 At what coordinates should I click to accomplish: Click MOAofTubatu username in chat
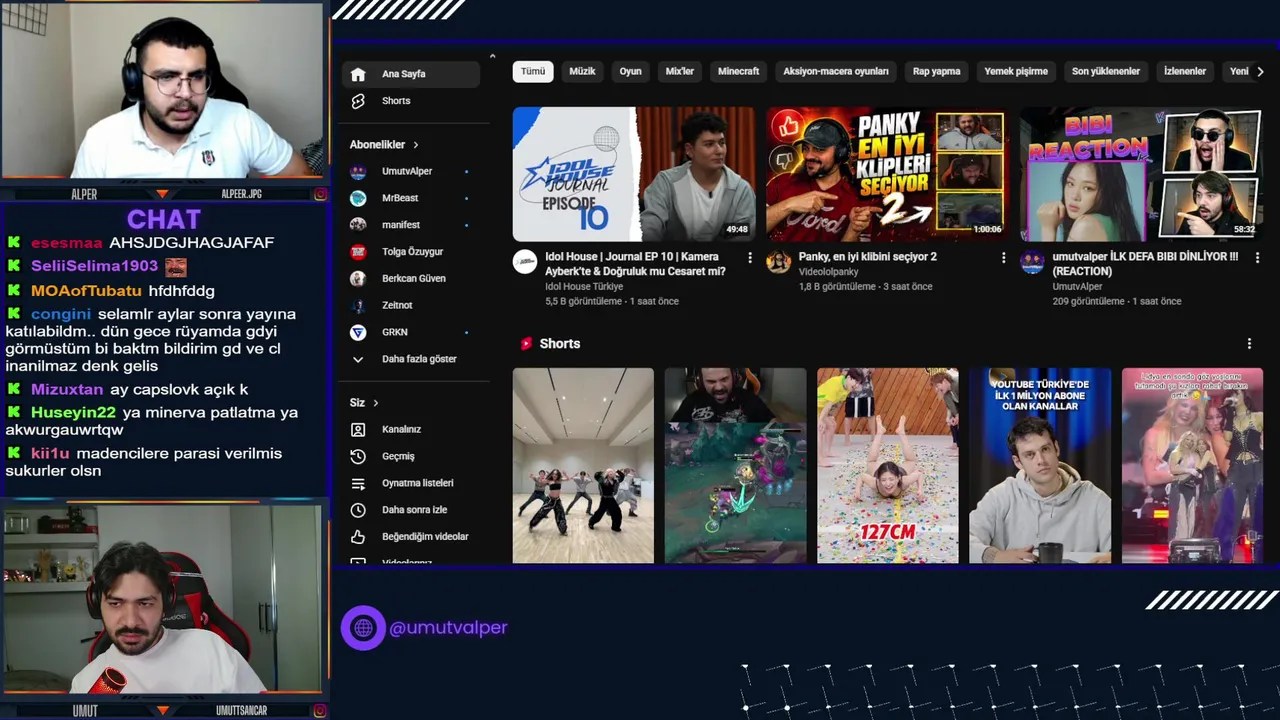86,291
